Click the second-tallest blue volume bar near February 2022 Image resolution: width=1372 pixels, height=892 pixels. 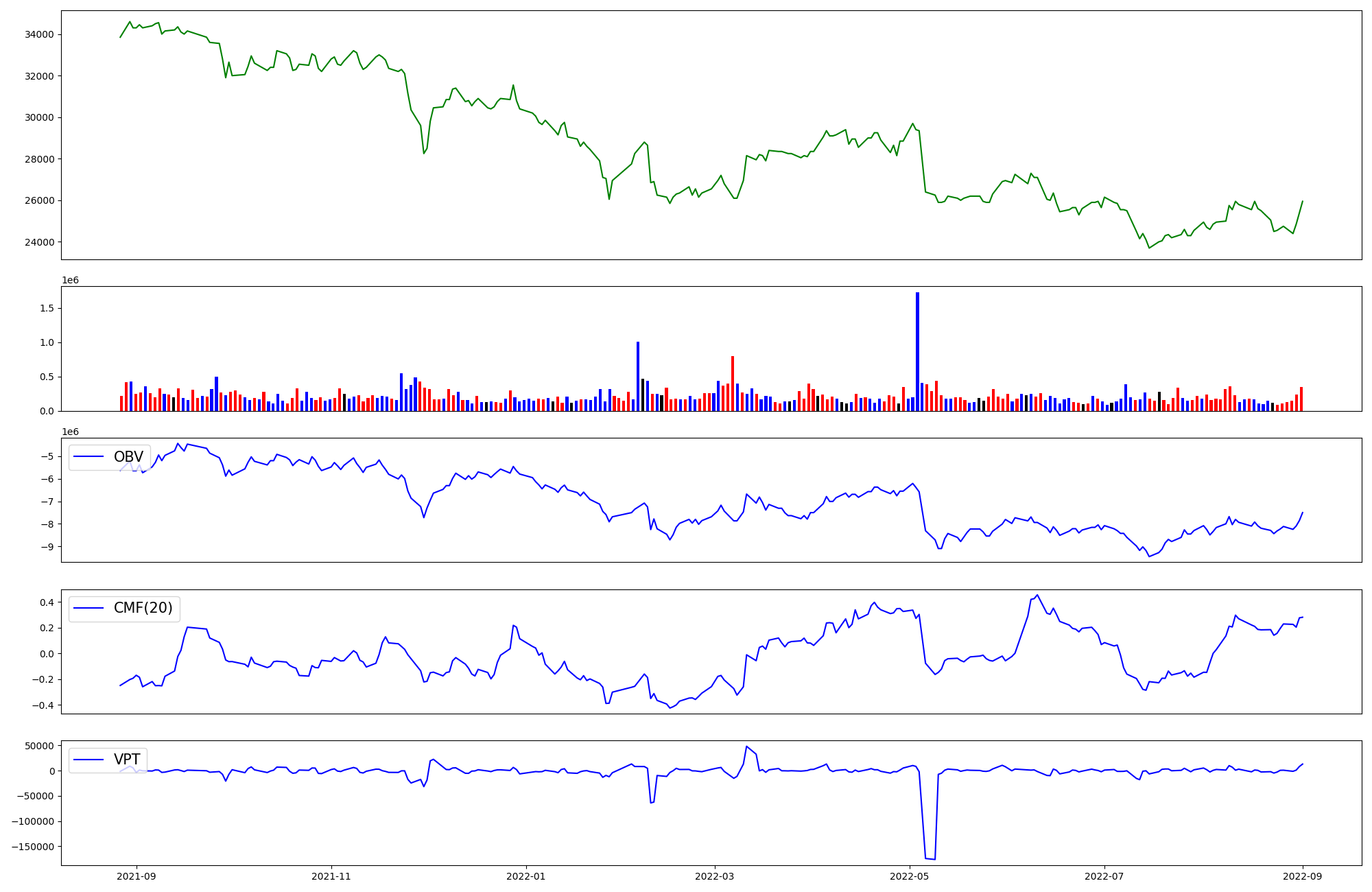[x=638, y=376]
